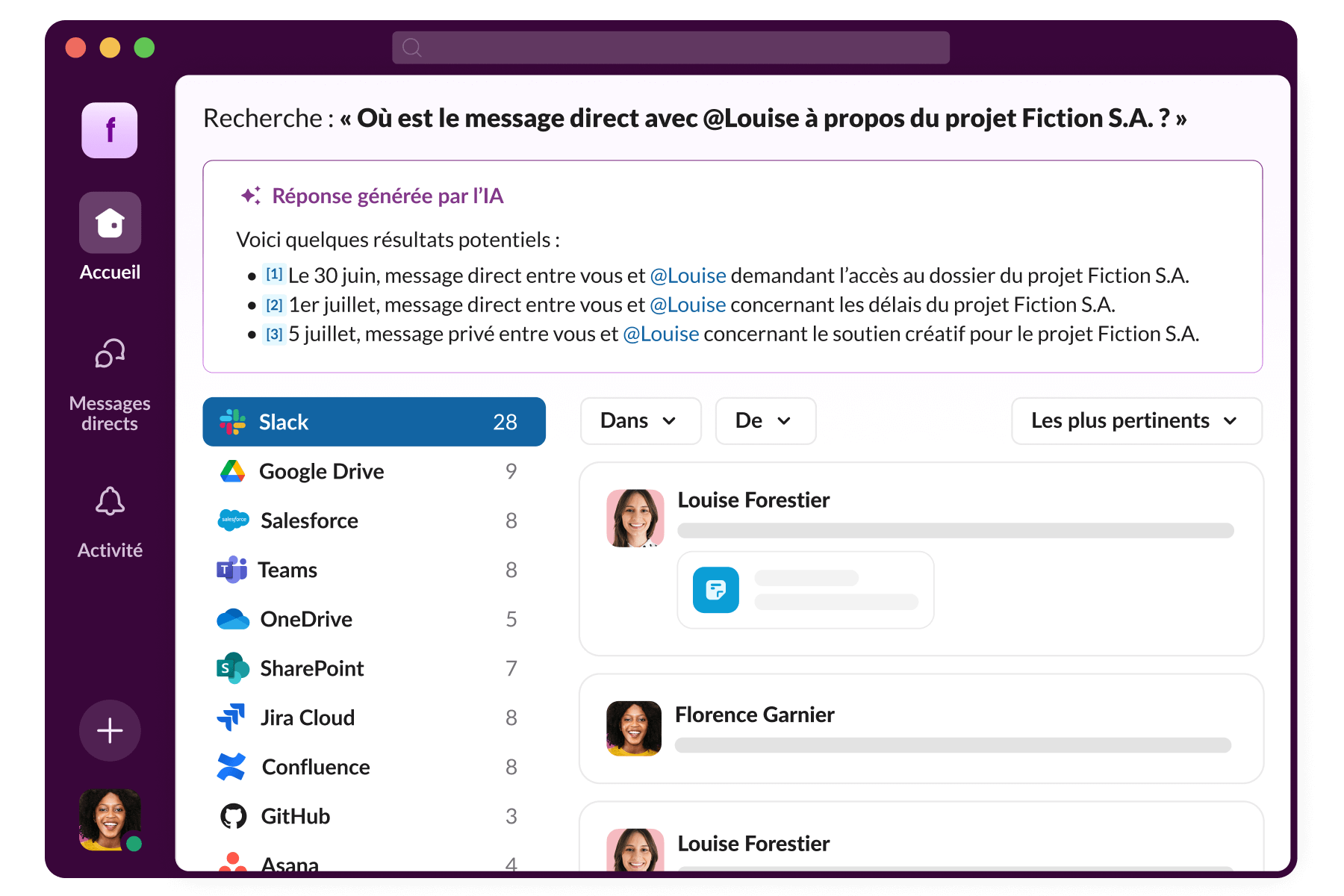
Task: Select GitHub results source
Action: pos(374,816)
